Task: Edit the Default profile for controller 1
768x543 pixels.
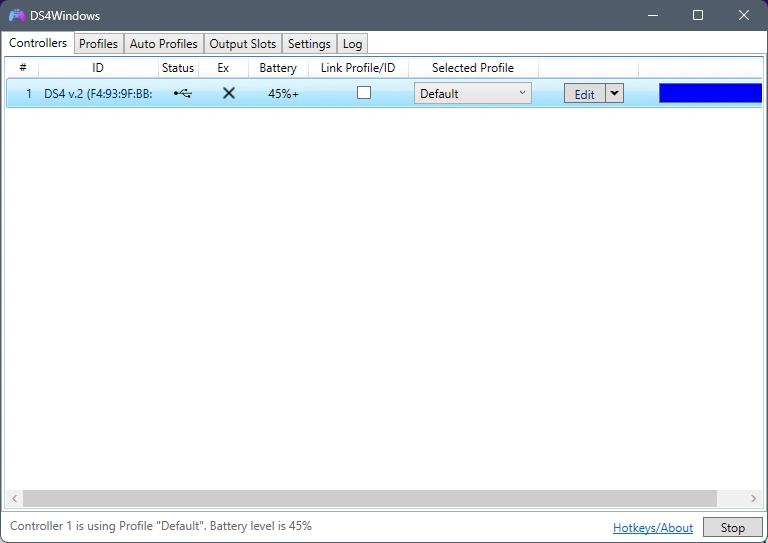Action: (x=584, y=94)
